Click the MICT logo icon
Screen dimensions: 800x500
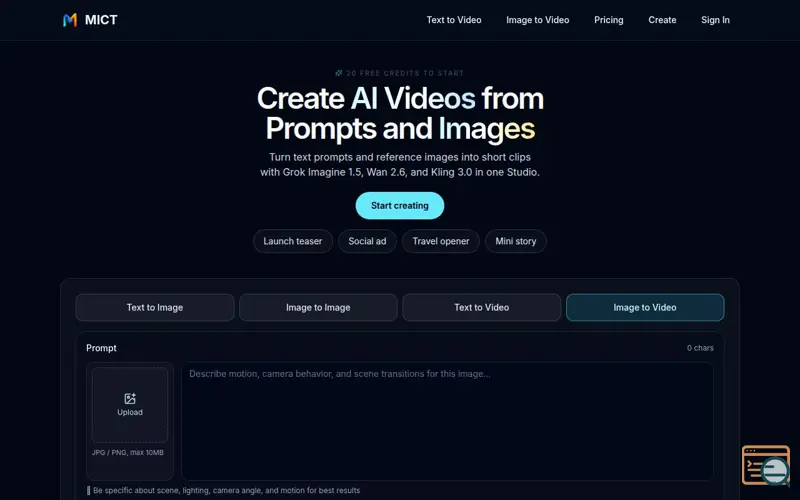[x=70, y=20]
